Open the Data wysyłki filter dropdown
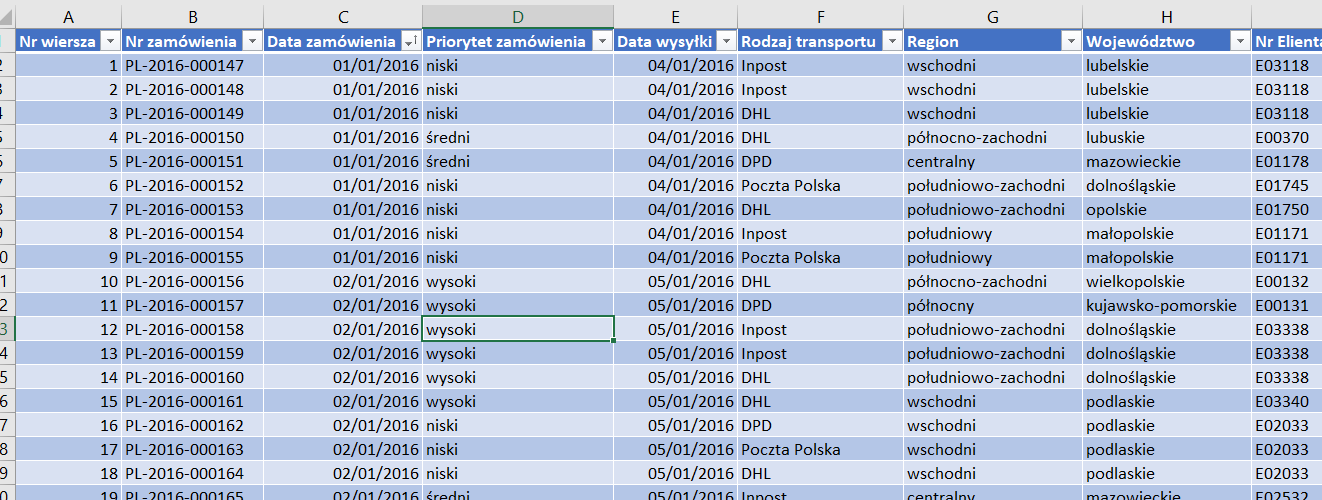Screen dimensions: 1322x500 click(725, 41)
